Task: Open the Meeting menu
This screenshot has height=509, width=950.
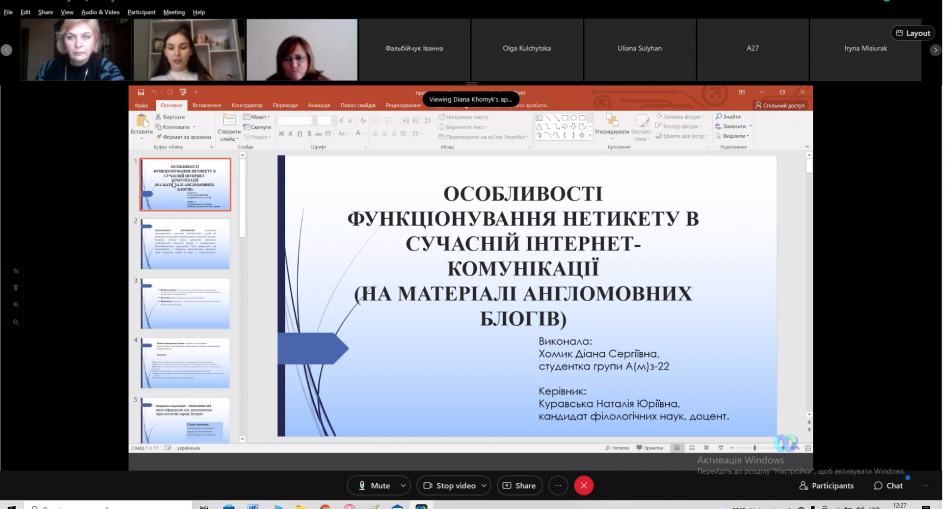Action: click(174, 12)
